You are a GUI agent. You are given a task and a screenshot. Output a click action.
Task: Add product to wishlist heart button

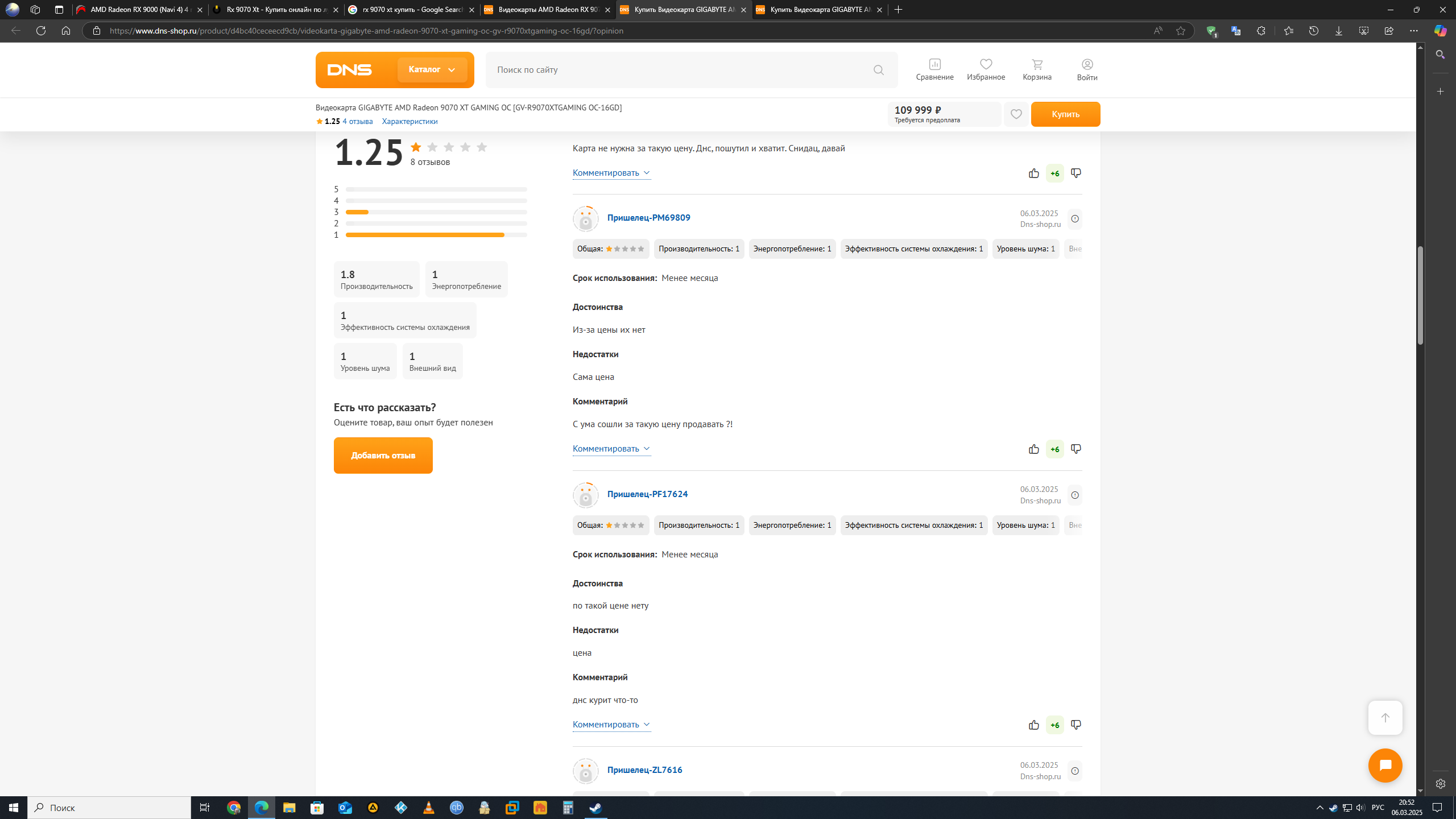[1016, 114]
